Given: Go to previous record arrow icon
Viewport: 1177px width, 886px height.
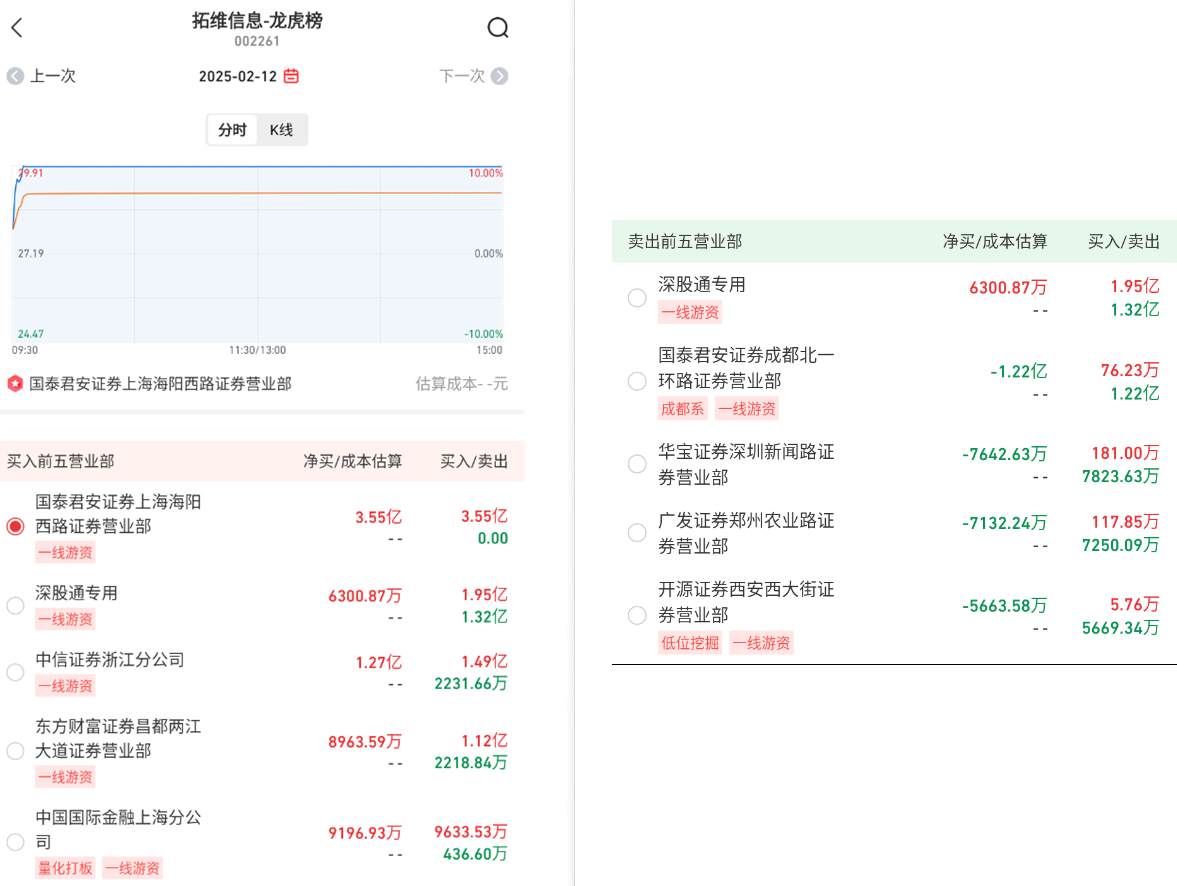Looking at the screenshot, I should tap(15, 76).
